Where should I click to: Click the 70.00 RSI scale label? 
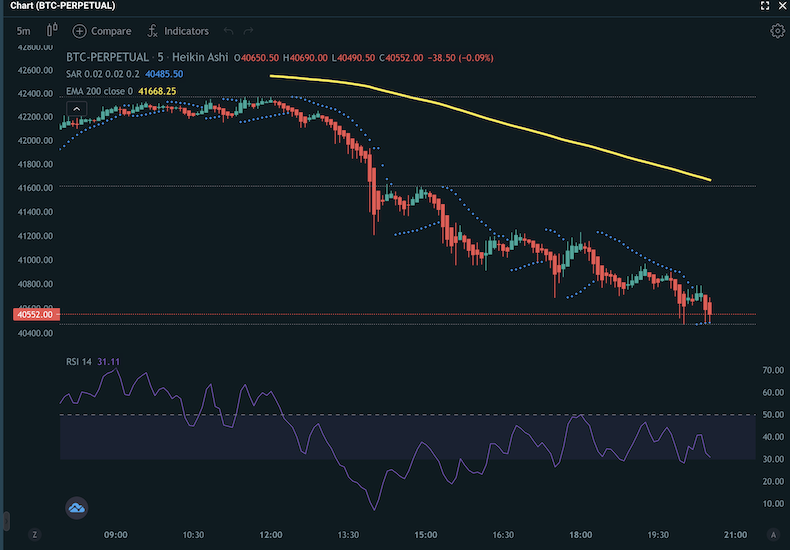coord(773,370)
